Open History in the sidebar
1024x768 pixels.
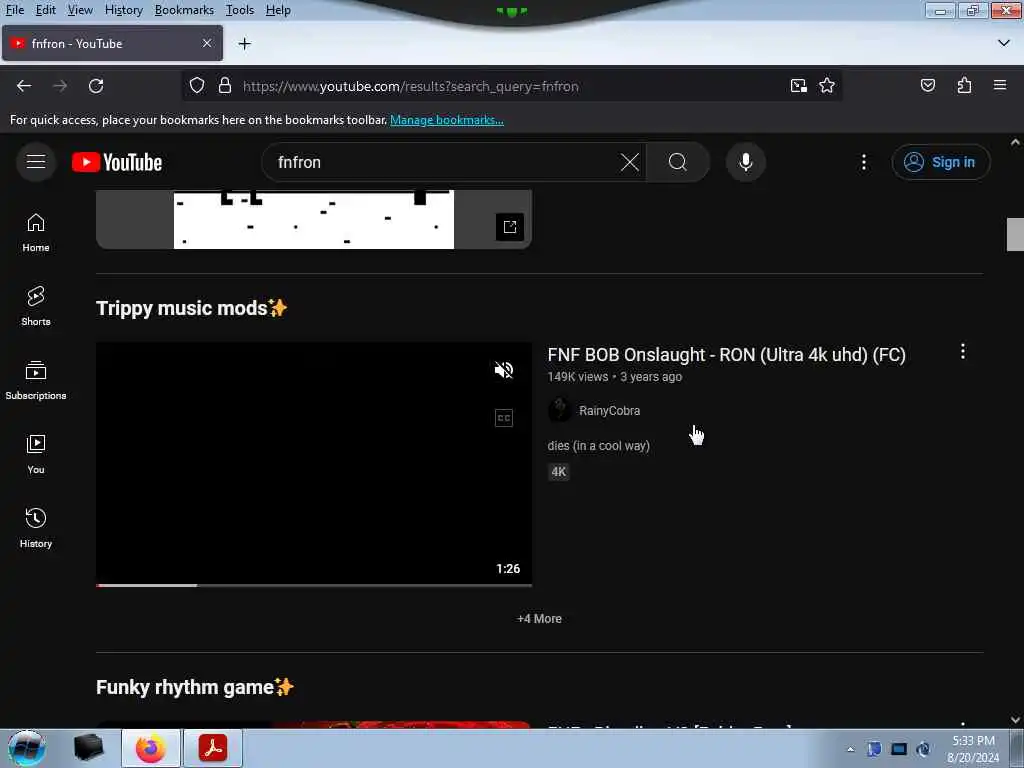(36, 528)
